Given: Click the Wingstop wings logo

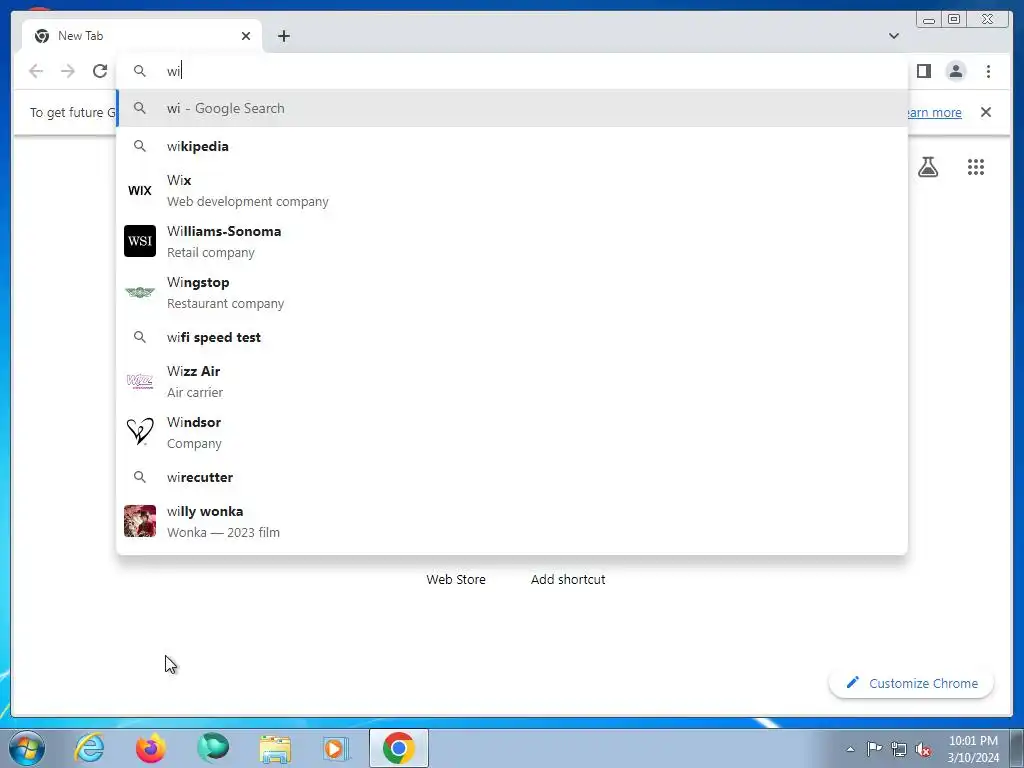Looking at the screenshot, I should [x=140, y=292].
